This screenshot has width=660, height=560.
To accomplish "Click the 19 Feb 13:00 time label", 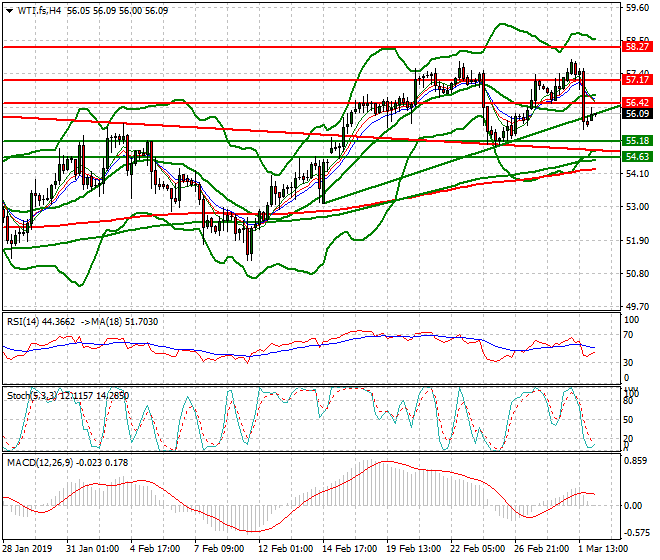I will [x=414, y=549].
